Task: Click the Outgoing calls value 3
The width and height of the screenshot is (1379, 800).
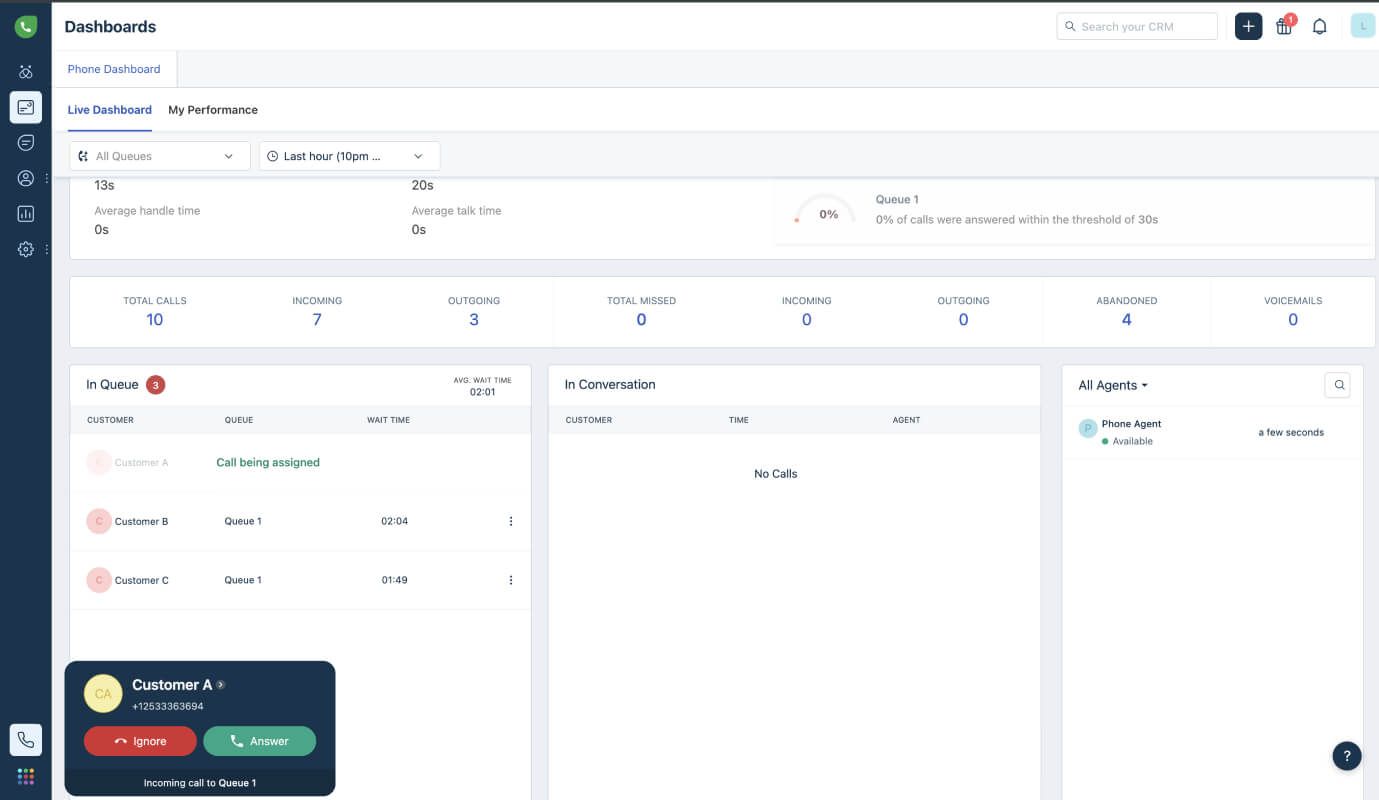Action: (474, 320)
